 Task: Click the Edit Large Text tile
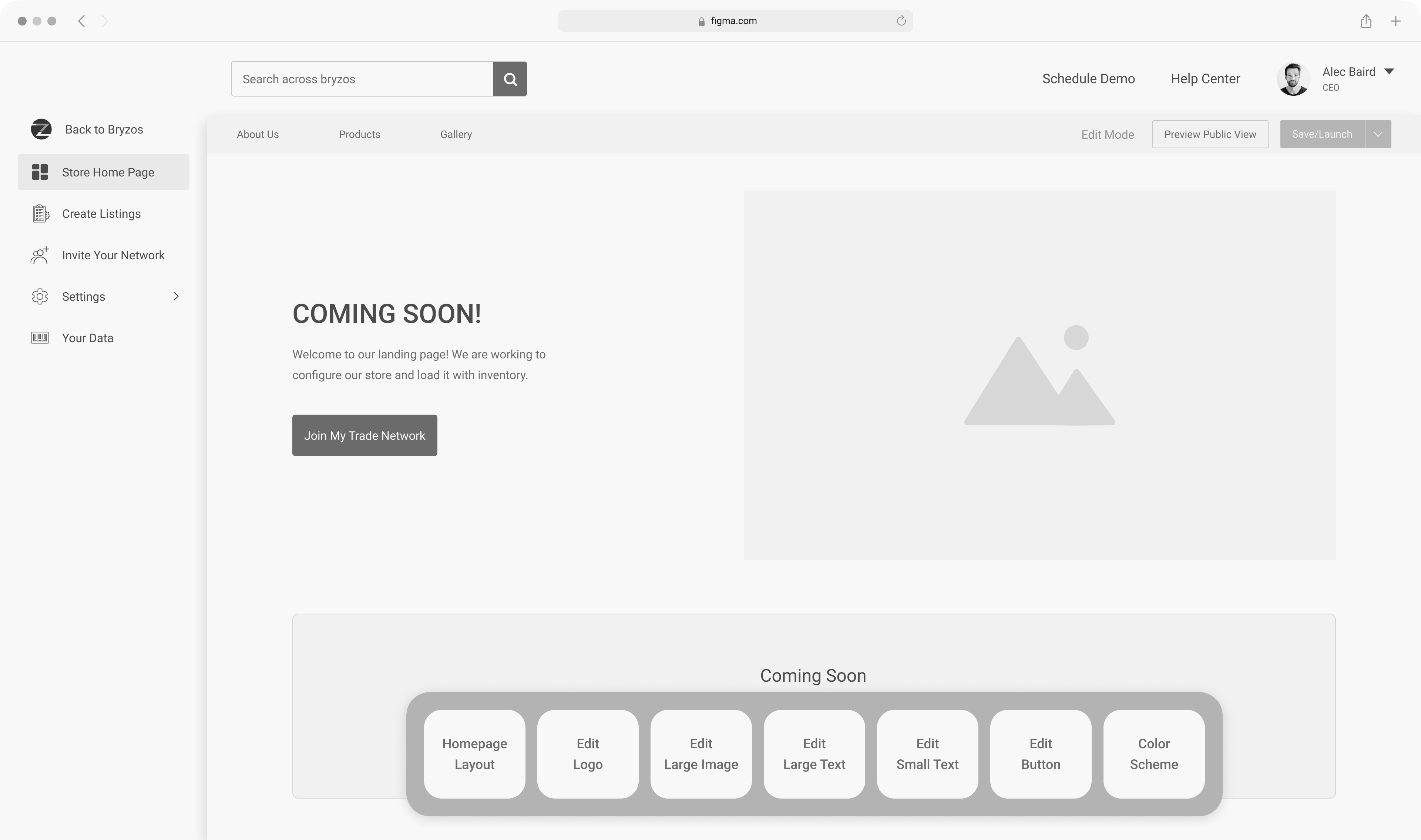pos(814,754)
